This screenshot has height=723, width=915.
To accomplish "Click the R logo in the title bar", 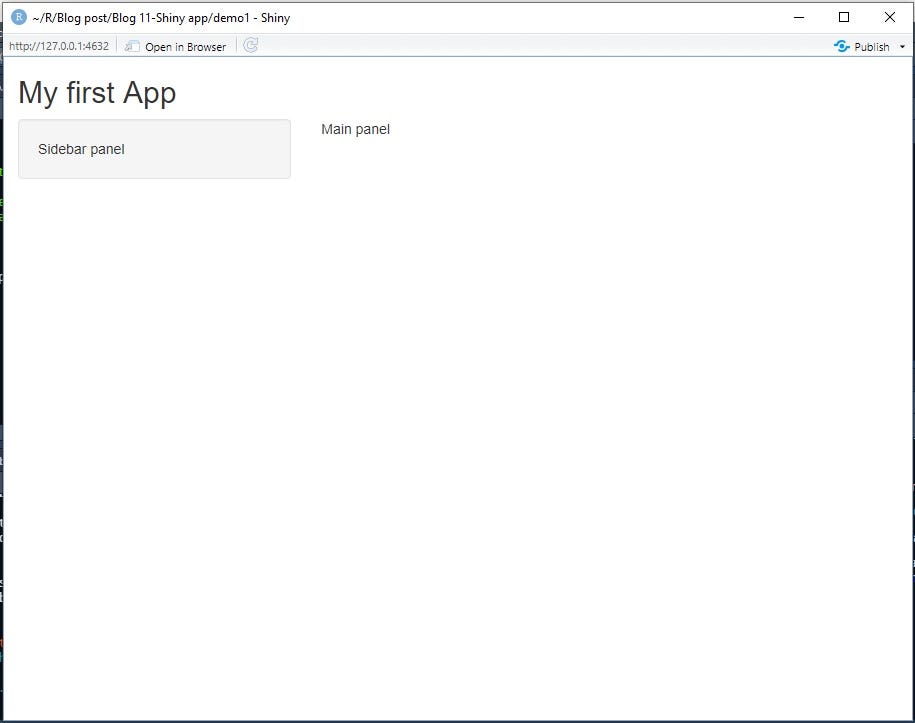I will point(19,17).
